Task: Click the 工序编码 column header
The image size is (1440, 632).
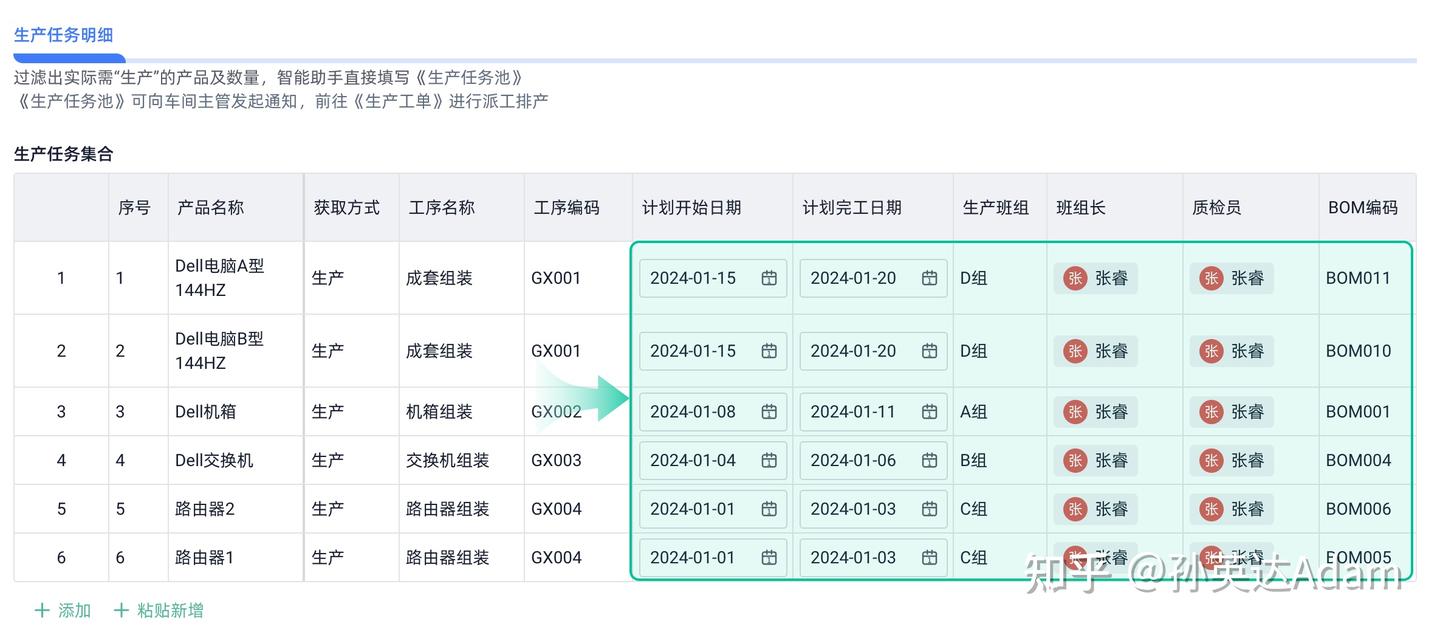Action: click(x=567, y=208)
